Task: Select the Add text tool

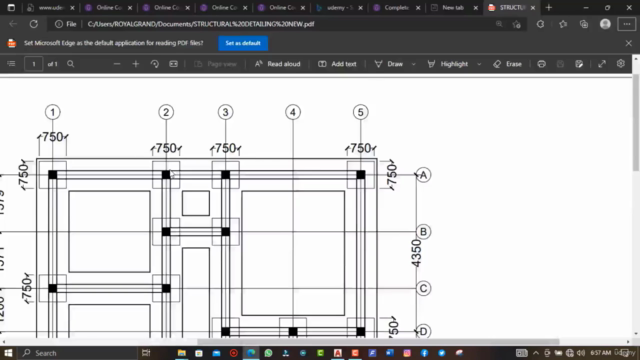Action: click(x=337, y=64)
